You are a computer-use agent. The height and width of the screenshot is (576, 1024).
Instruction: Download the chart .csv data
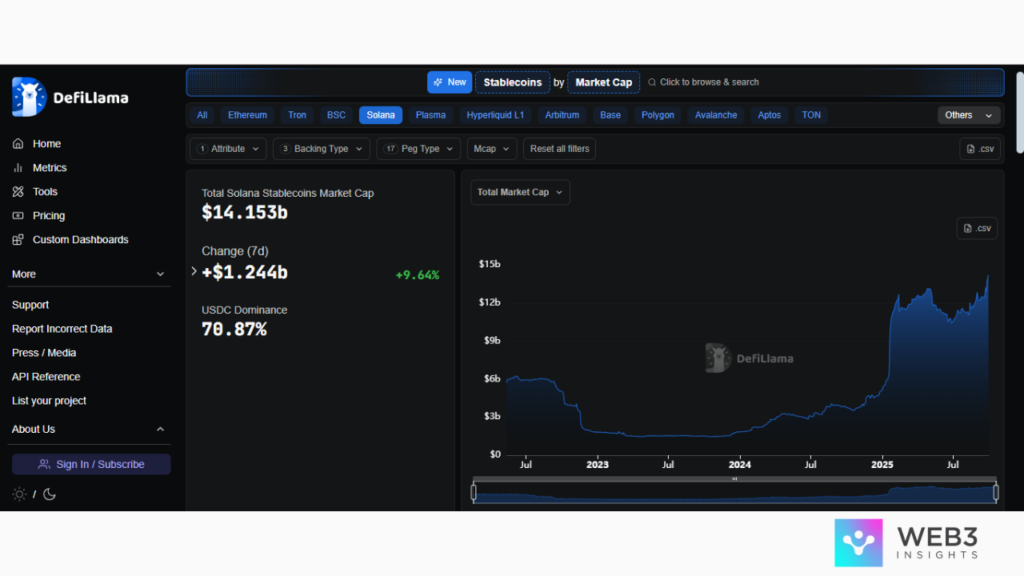click(x=976, y=229)
